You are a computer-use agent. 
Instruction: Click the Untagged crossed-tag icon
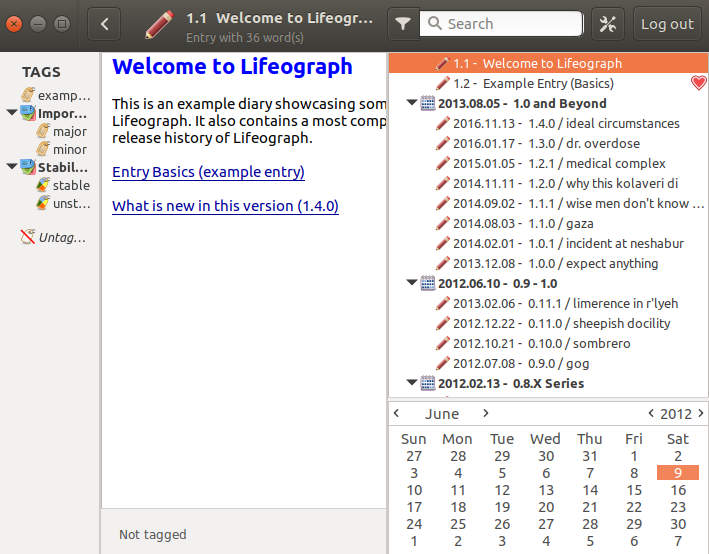28,237
